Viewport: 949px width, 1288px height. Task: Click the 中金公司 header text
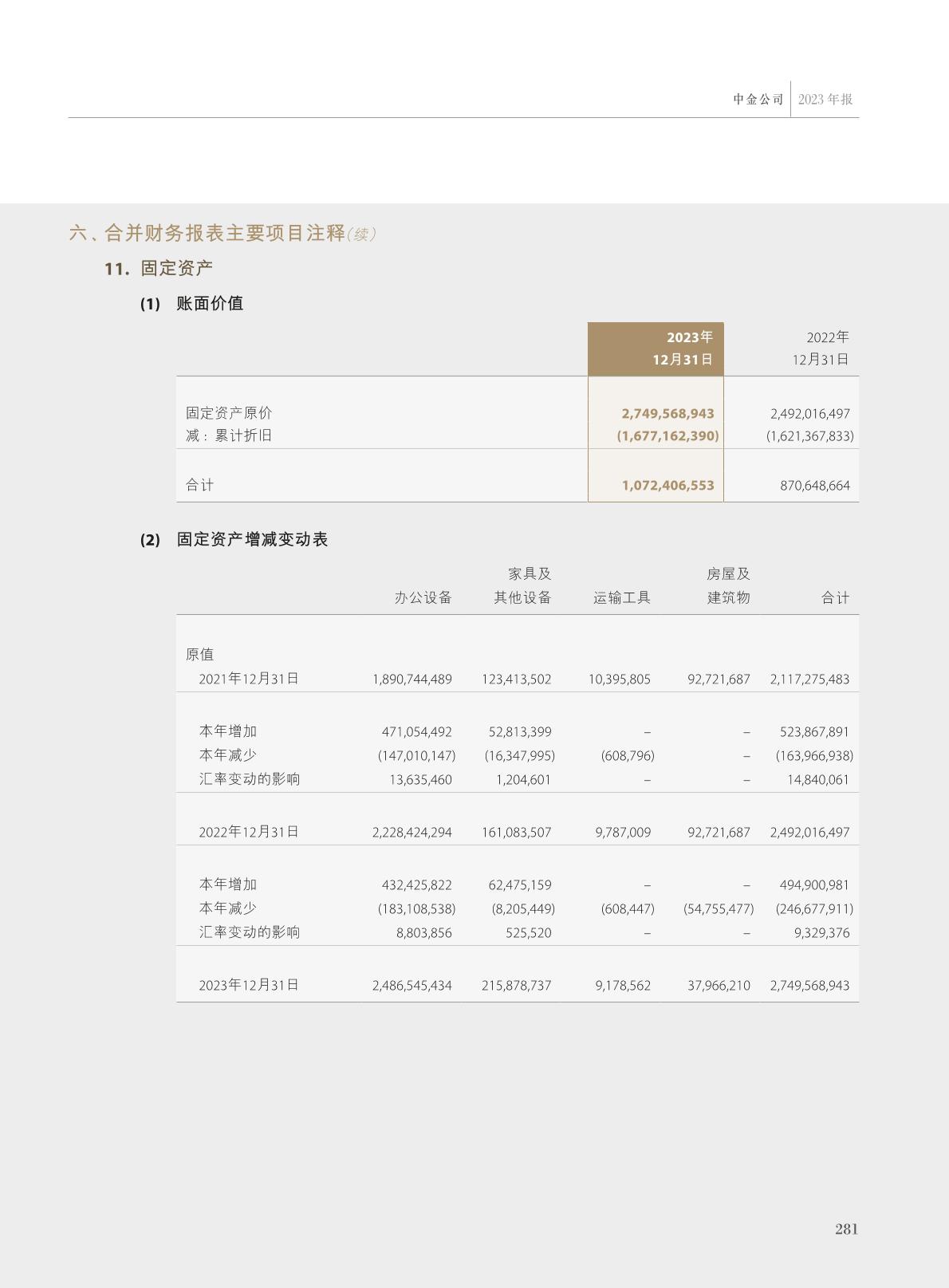[758, 100]
